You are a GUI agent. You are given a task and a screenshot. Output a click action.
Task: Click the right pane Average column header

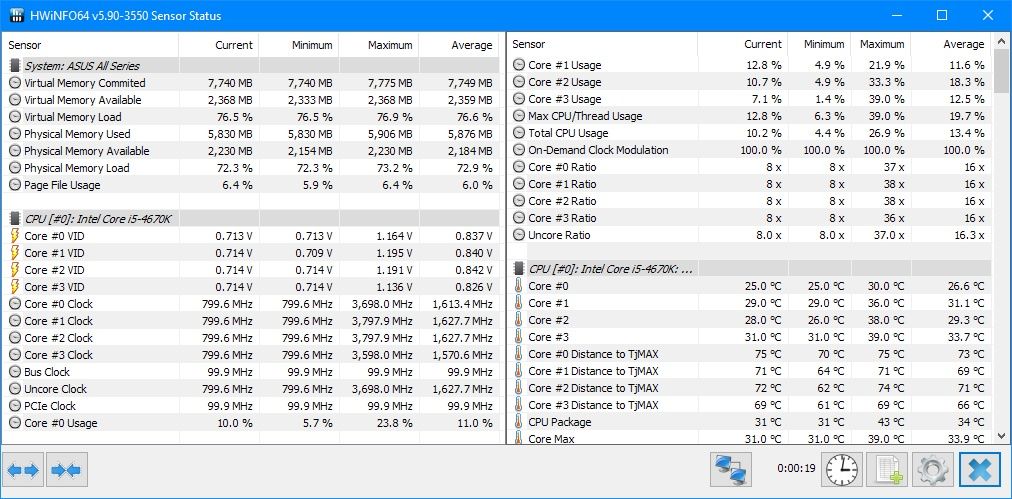(951, 45)
